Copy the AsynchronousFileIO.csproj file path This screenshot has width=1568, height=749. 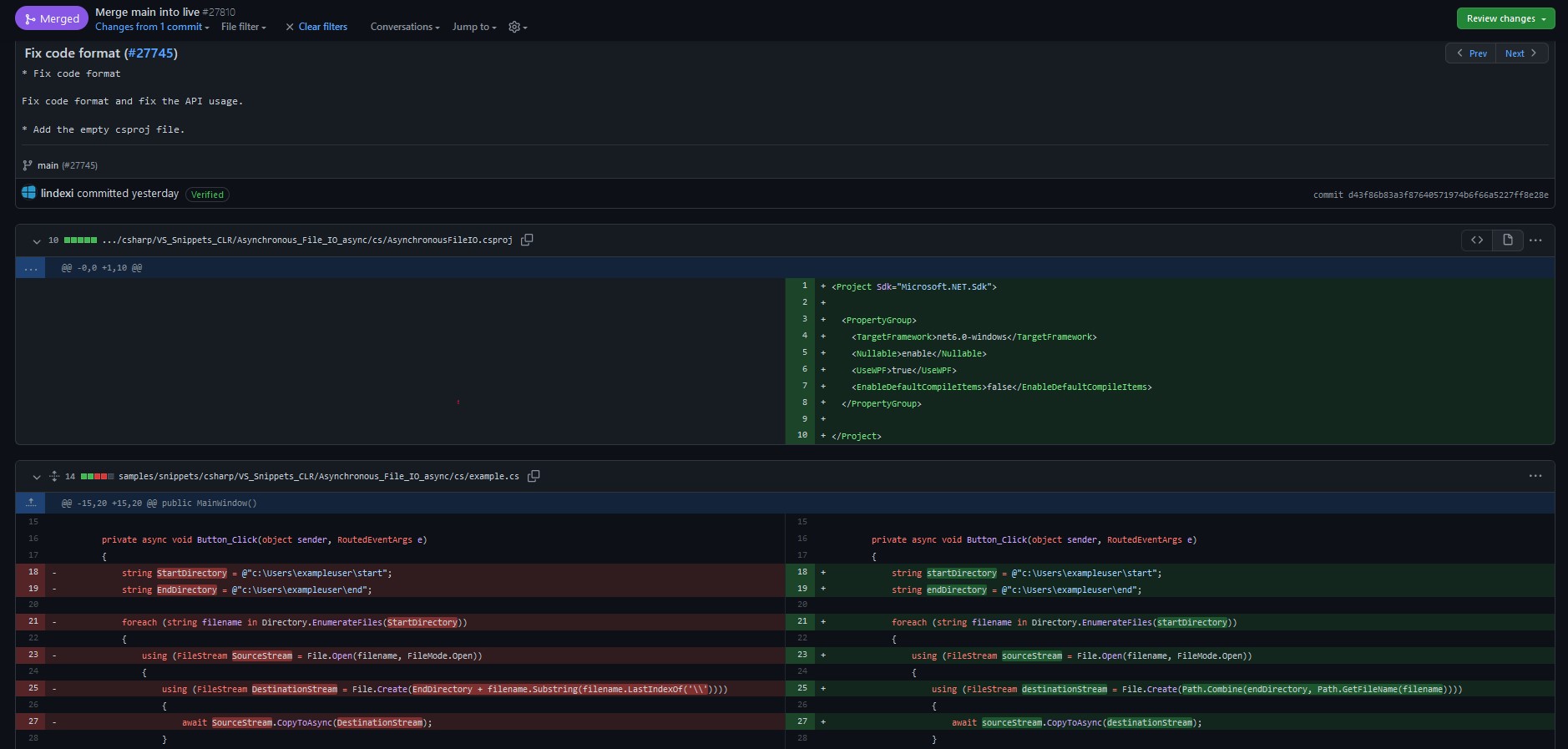click(x=527, y=240)
